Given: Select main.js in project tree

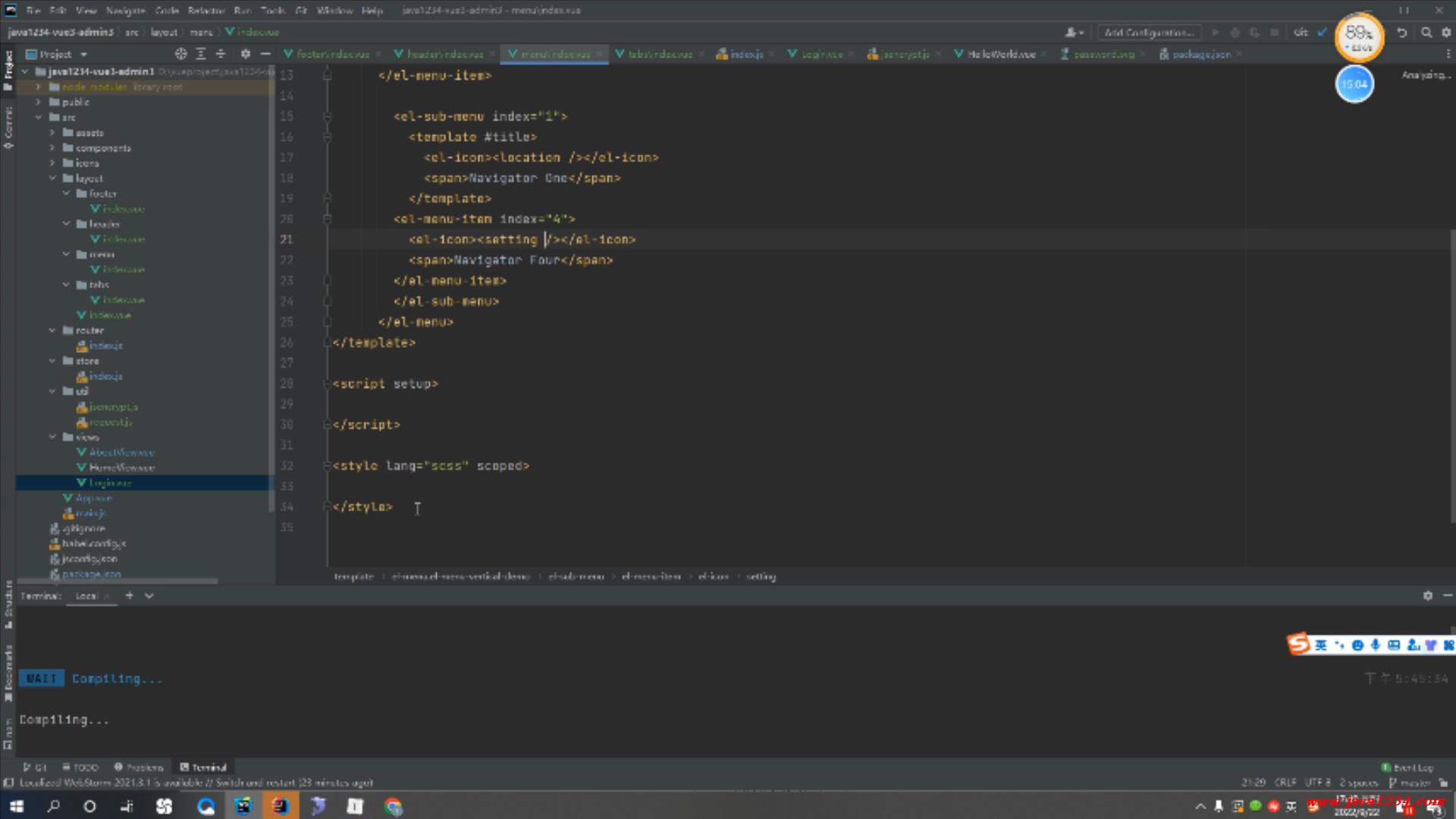Looking at the screenshot, I should pos(90,513).
